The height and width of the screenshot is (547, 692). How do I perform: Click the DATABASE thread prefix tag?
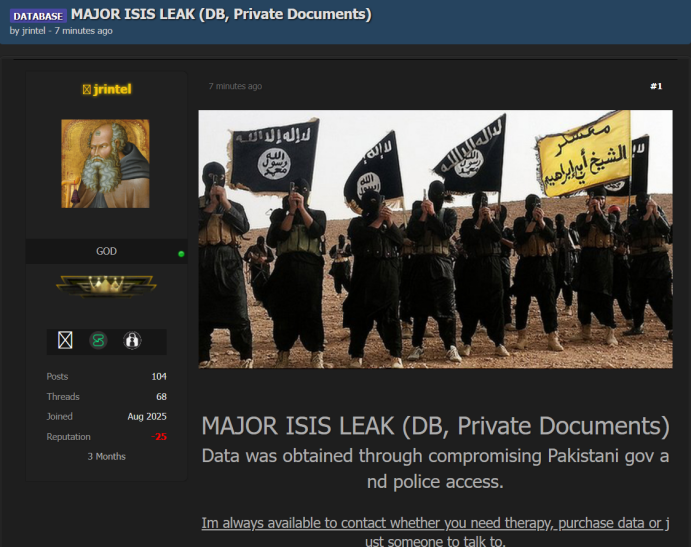tap(38, 16)
